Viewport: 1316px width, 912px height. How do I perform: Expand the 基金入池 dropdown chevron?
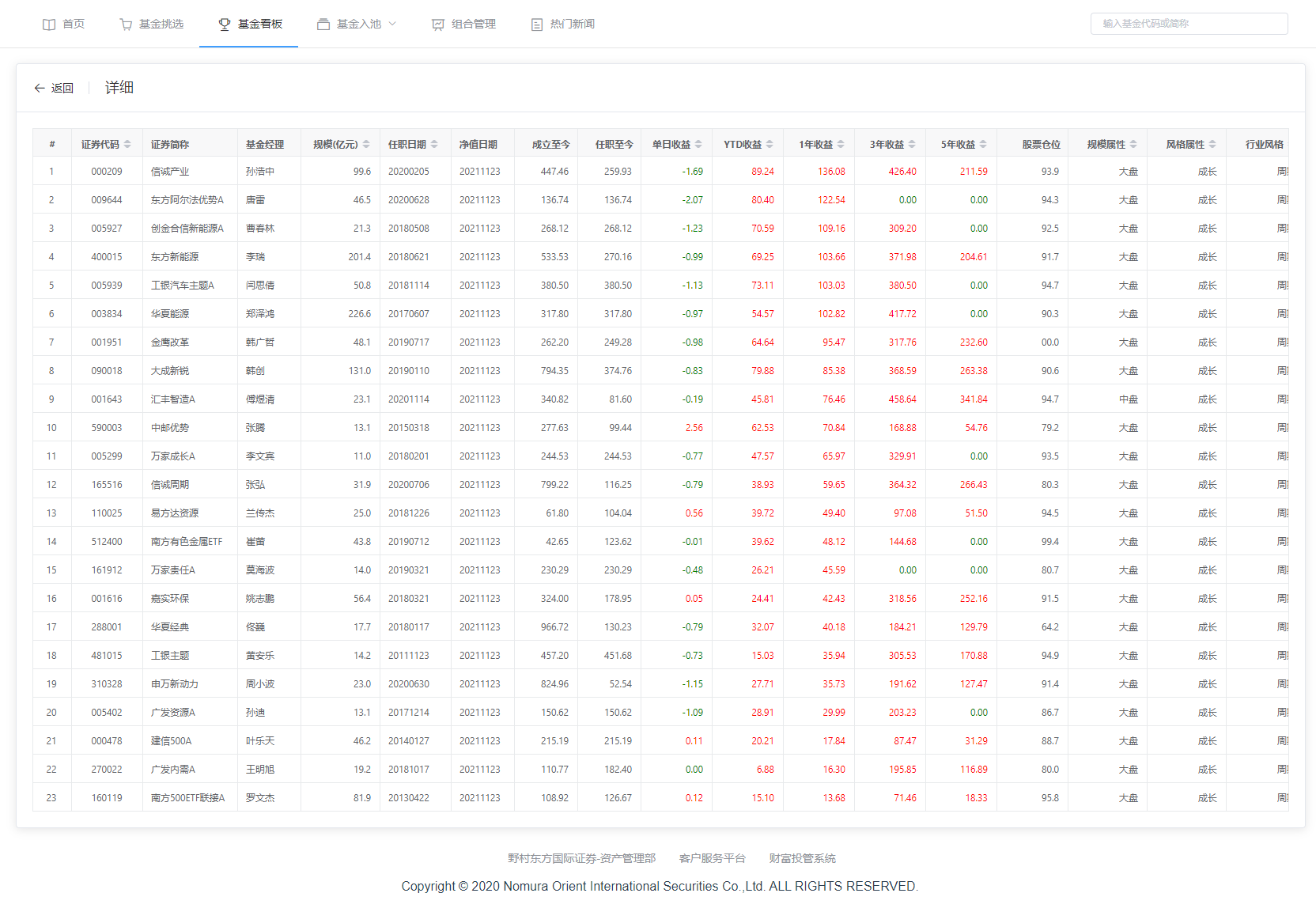coord(392,24)
